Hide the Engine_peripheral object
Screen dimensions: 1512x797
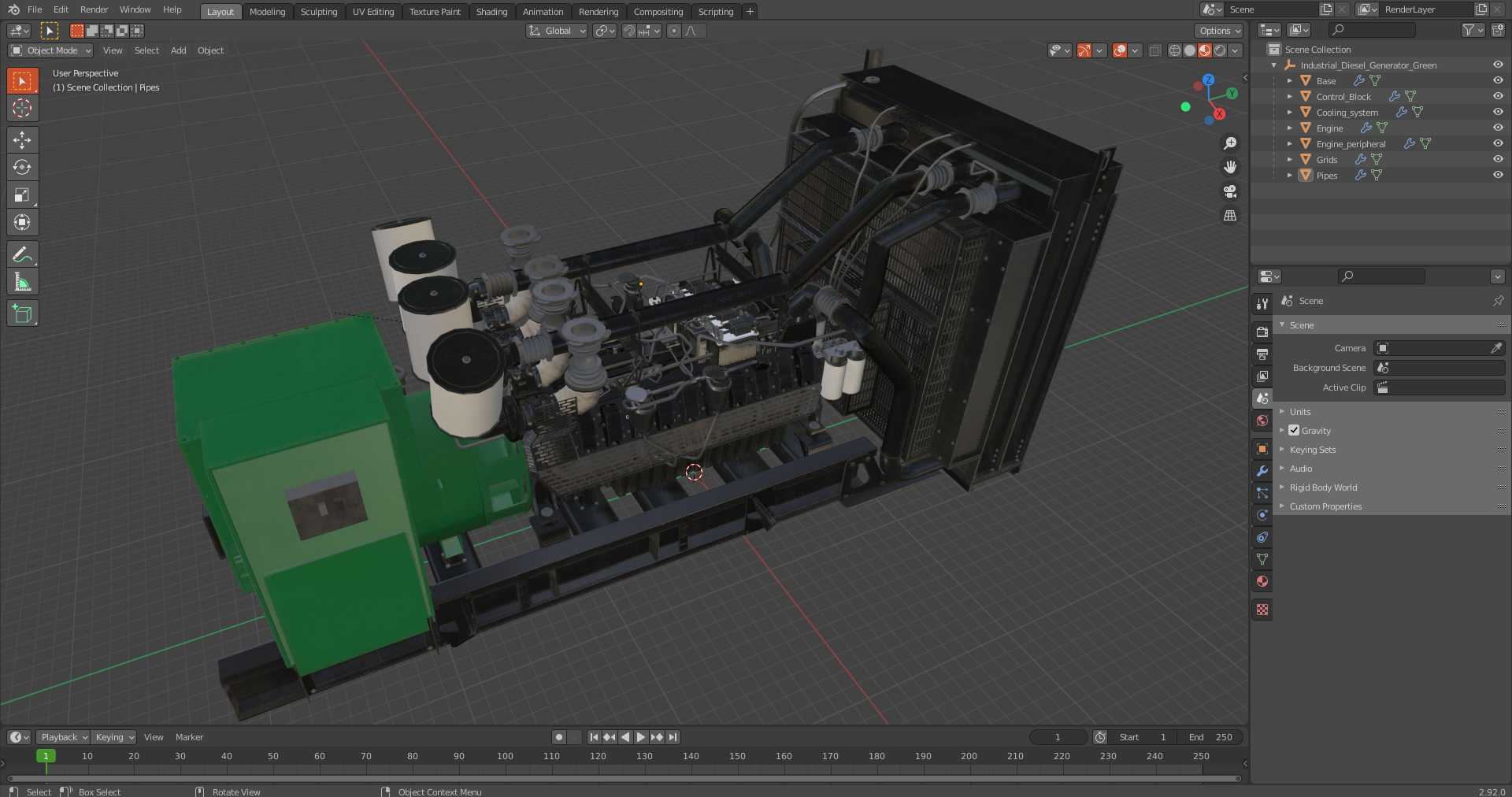[1498, 143]
